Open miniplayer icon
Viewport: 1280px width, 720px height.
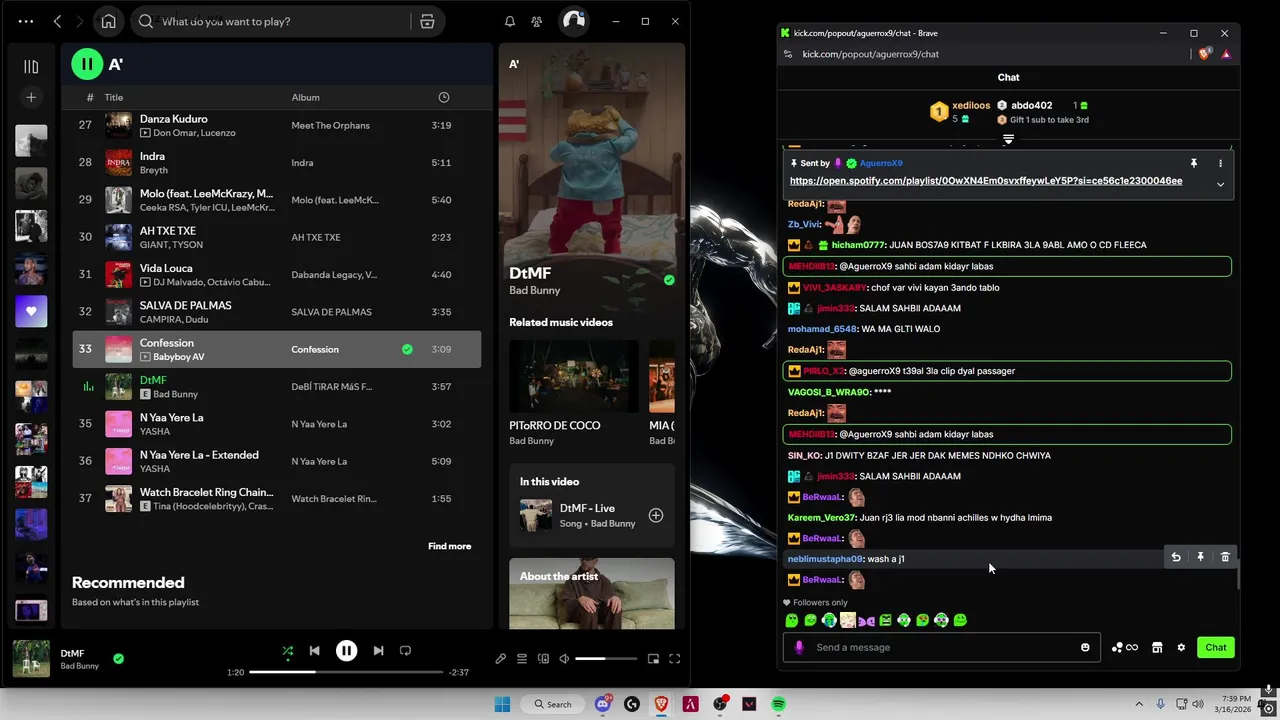pyautogui.click(x=653, y=659)
